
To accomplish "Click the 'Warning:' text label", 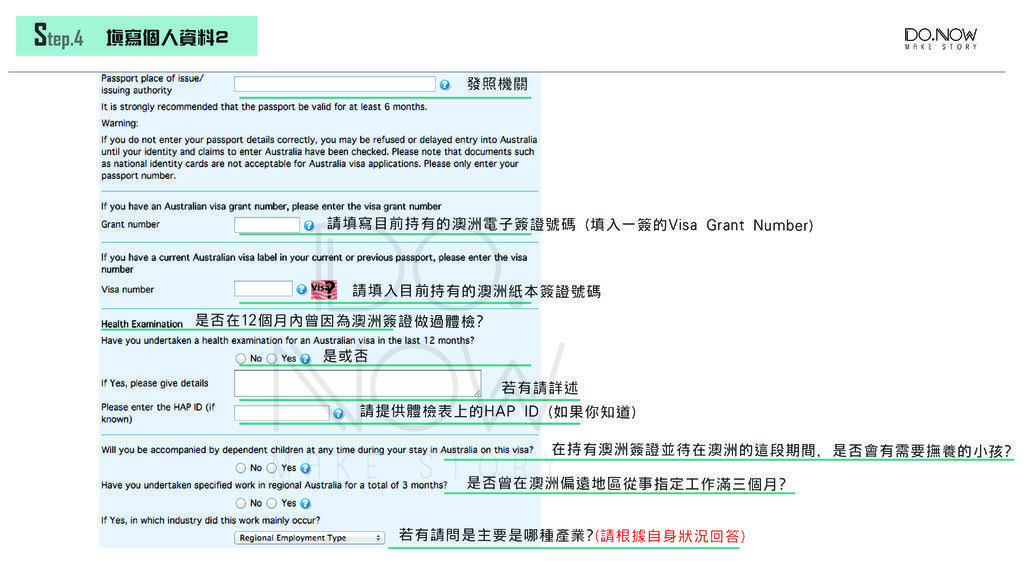I will click(120, 123).
